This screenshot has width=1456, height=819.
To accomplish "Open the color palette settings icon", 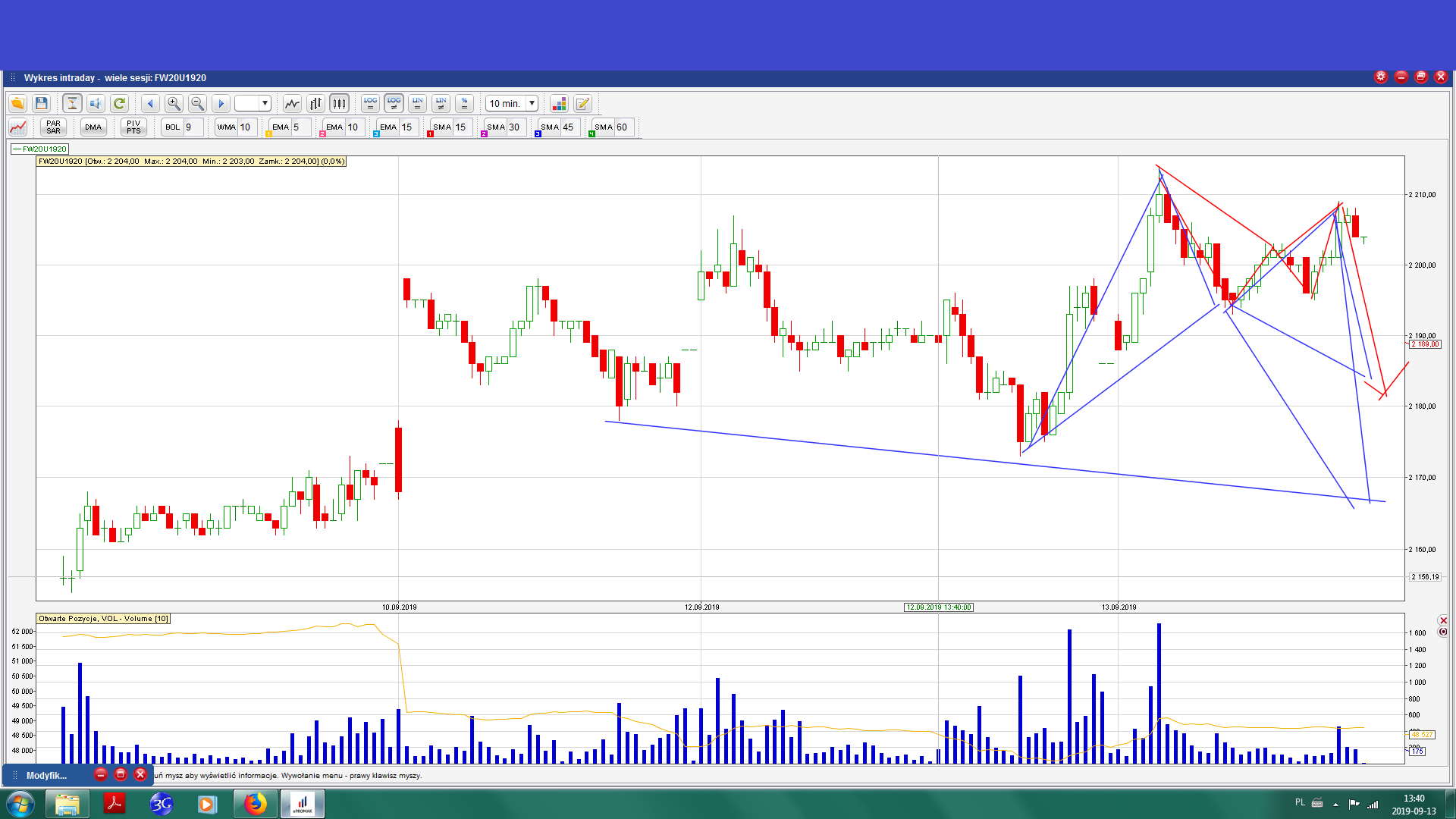I will pos(559,103).
